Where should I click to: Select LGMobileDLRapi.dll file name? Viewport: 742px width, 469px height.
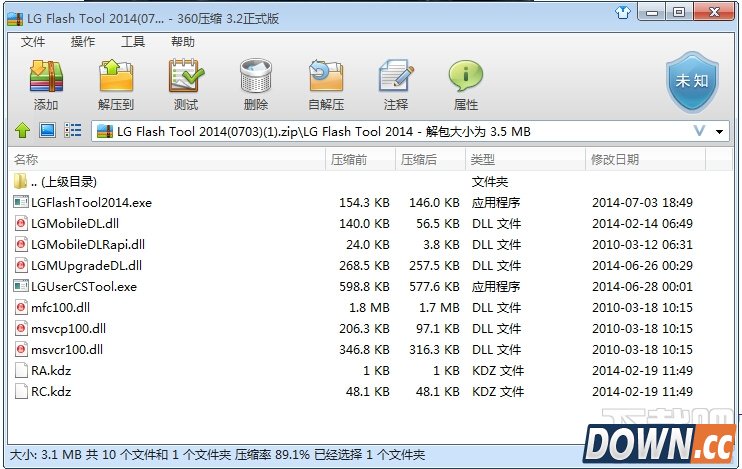[x=88, y=245]
